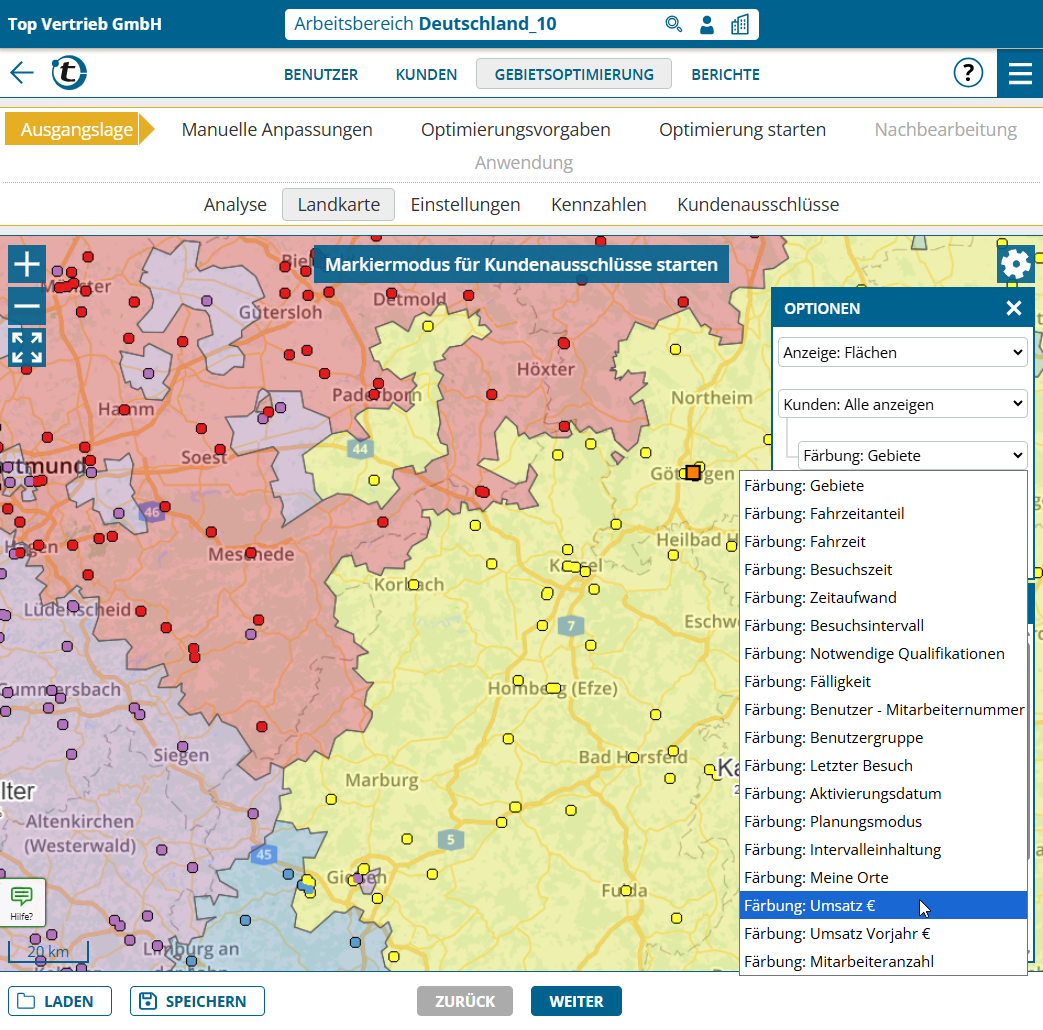The image size is (1043, 1030).
Task: Zoom out on the map
Action: pos(27,306)
